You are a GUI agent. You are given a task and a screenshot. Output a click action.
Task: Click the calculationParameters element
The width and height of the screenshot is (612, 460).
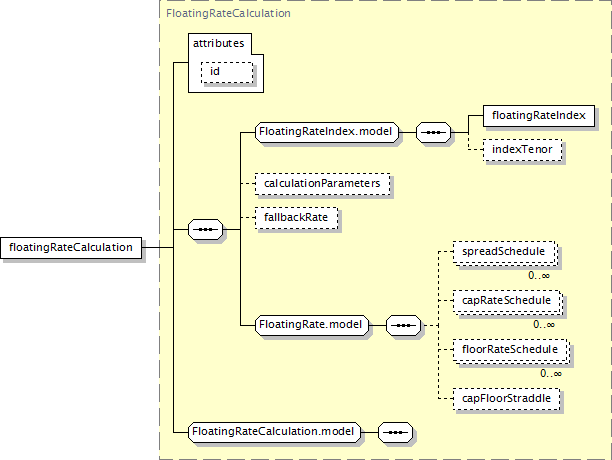pyautogui.click(x=321, y=184)
